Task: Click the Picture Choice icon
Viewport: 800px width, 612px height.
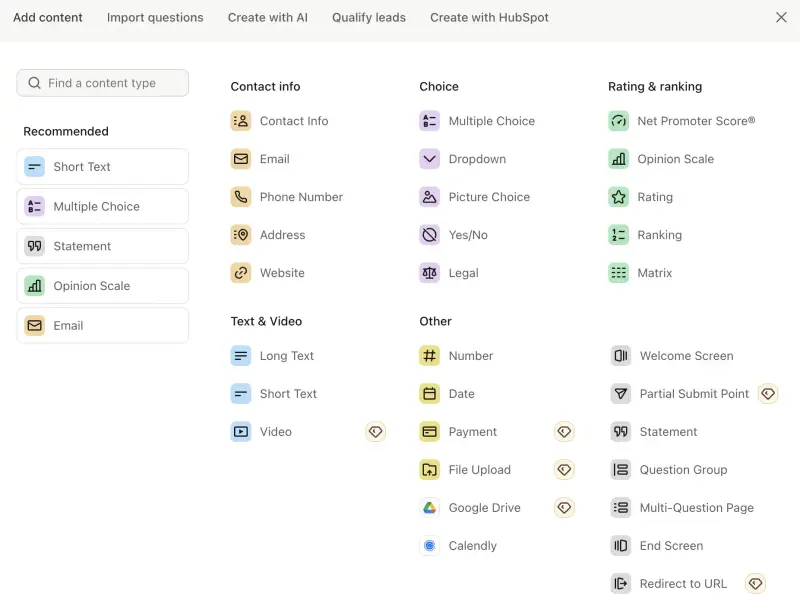Action: click(x=430, y=197)
